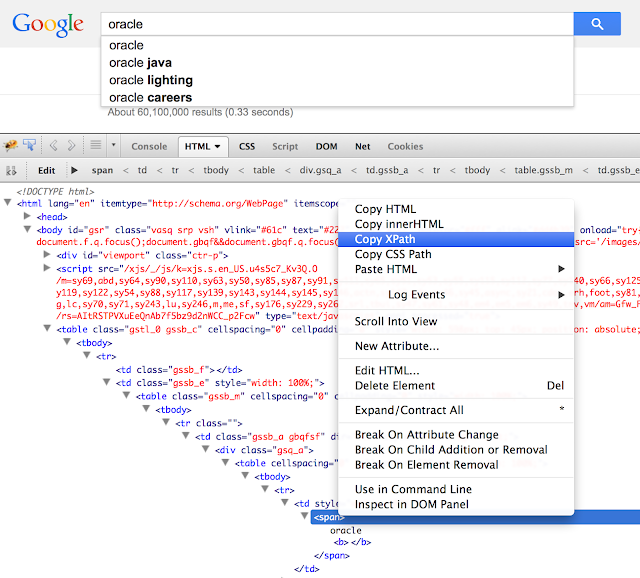This screenshot has height=578, width=640.
Task: Choose Edit HTML... menu entry
Action: click(456, 371)
